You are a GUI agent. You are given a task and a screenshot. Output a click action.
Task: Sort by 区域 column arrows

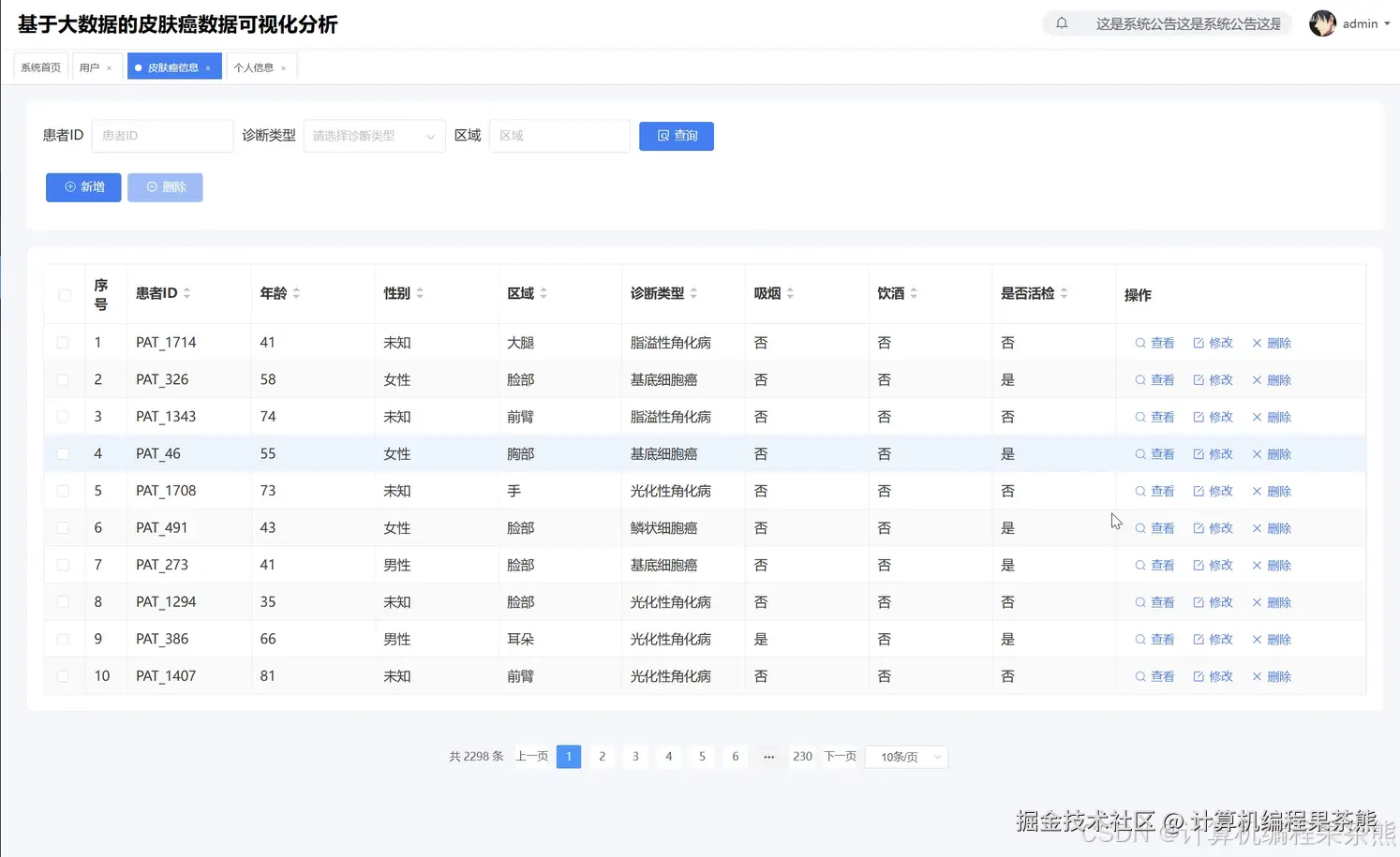(x=544, y=293)
